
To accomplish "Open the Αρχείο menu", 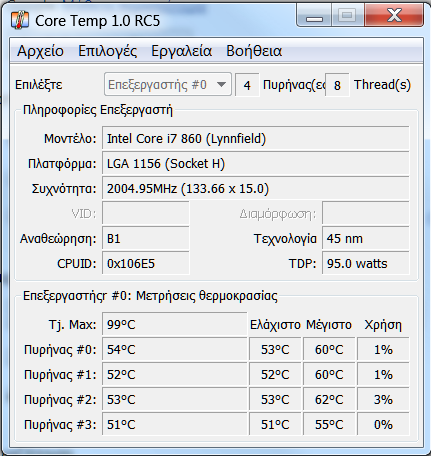I will pyautogui.click(x=40, y=51).
